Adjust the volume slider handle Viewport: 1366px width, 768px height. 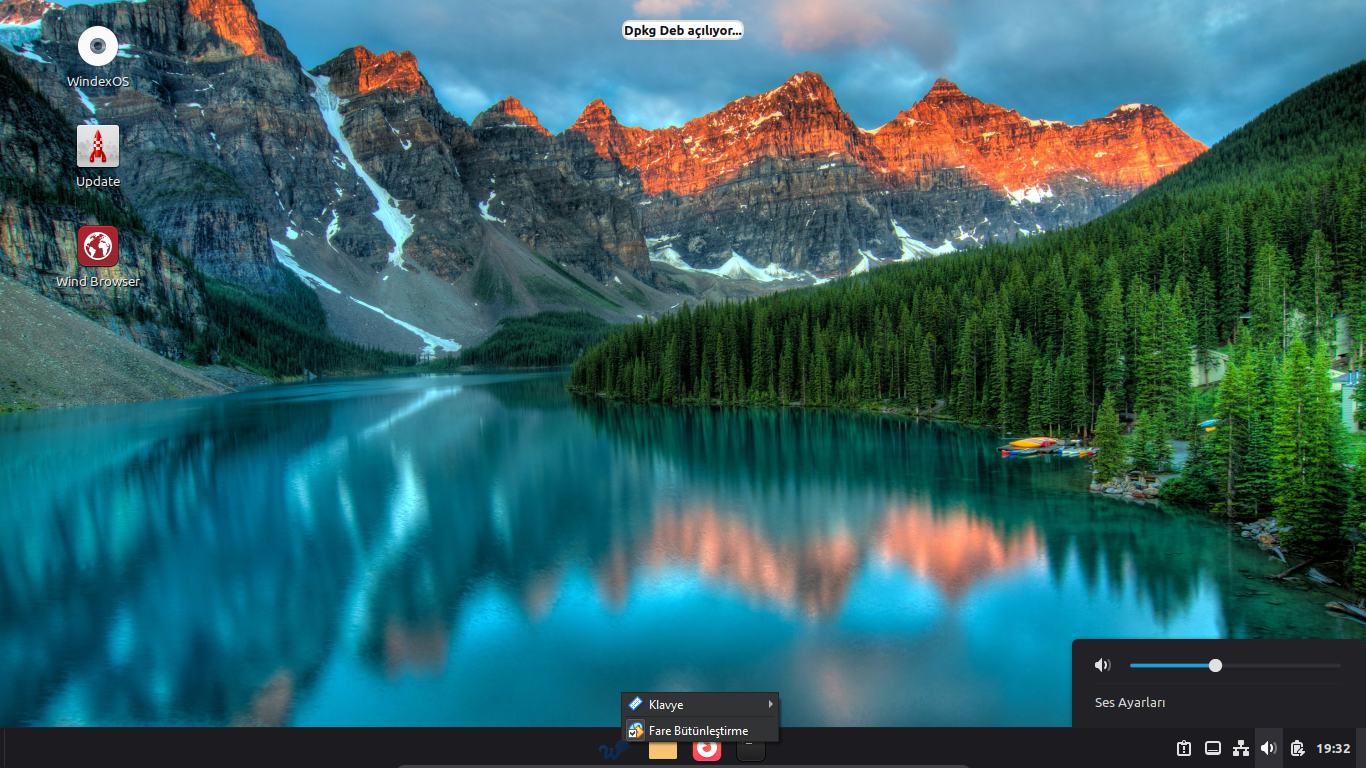point(1215,665)
